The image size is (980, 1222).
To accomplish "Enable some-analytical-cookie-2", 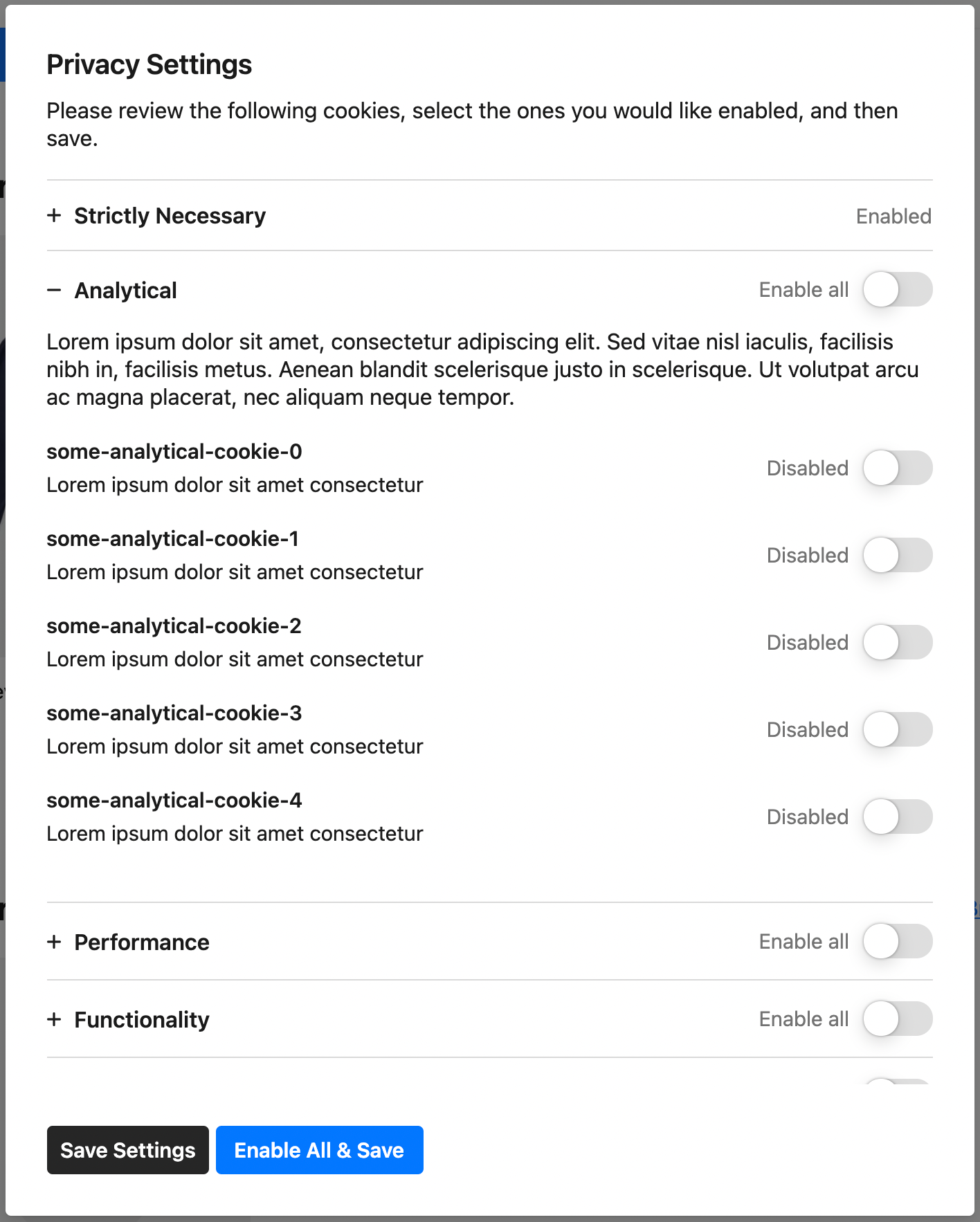I will point(898,642).
